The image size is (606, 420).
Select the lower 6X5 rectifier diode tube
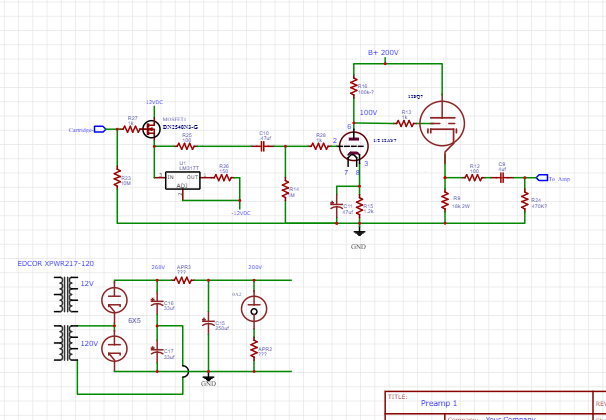coord(114,348)
